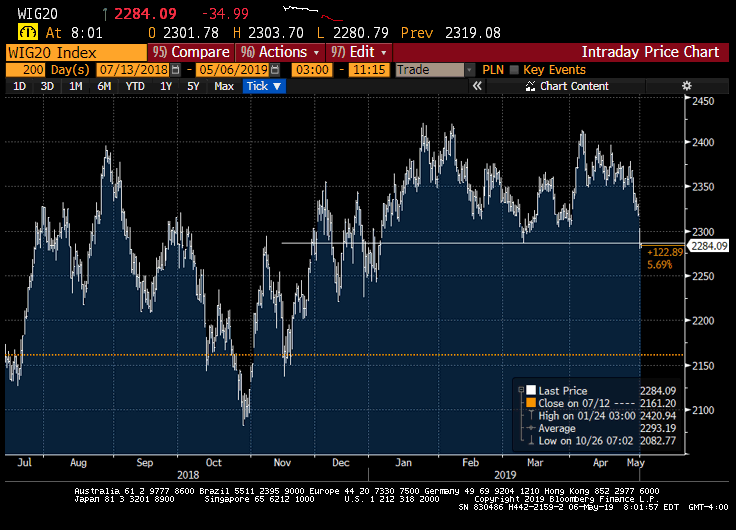Click the chart settings gear icon
The width and height of the screenshot is (736, 530).
point(686,87)
